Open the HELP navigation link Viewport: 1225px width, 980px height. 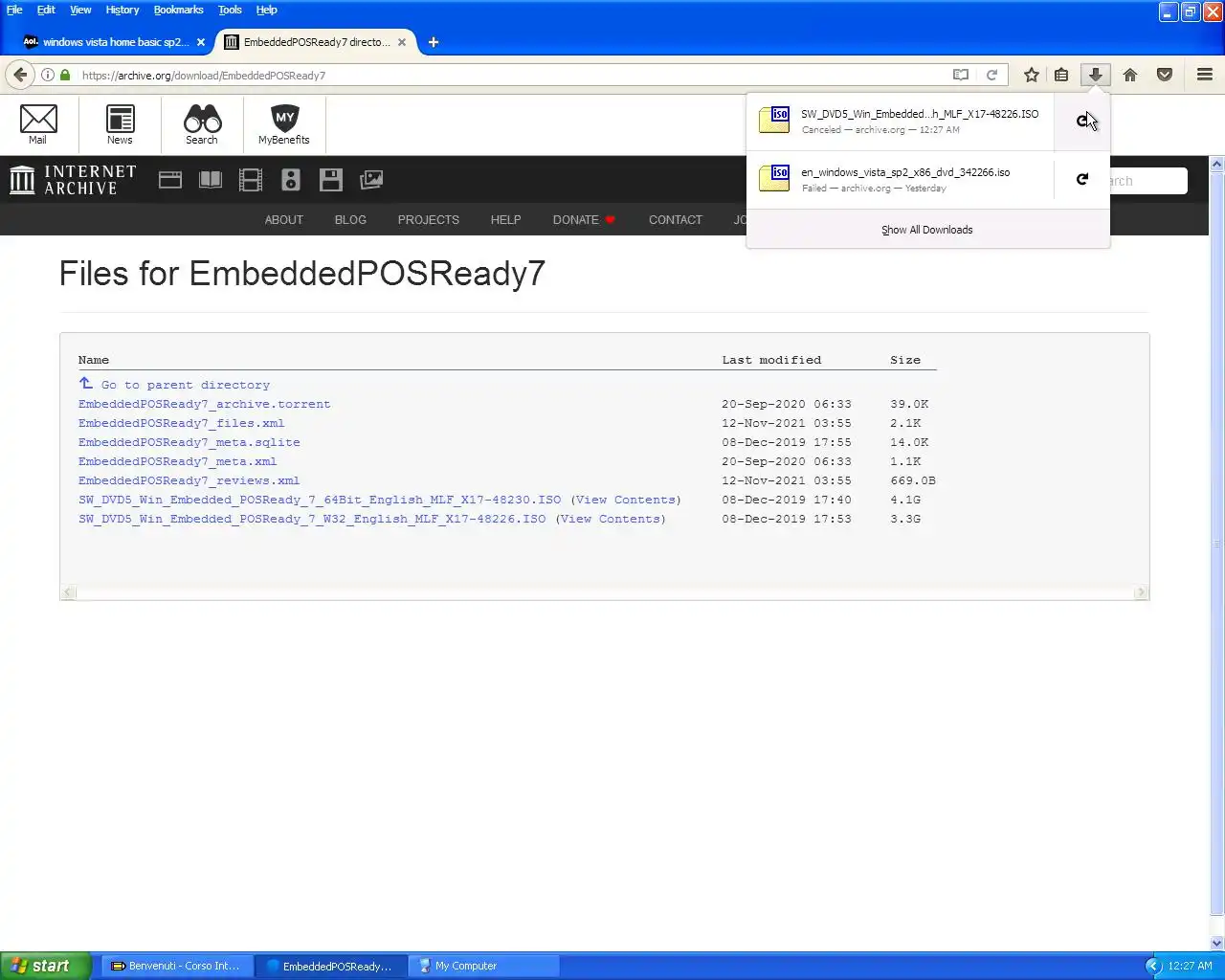506,219
